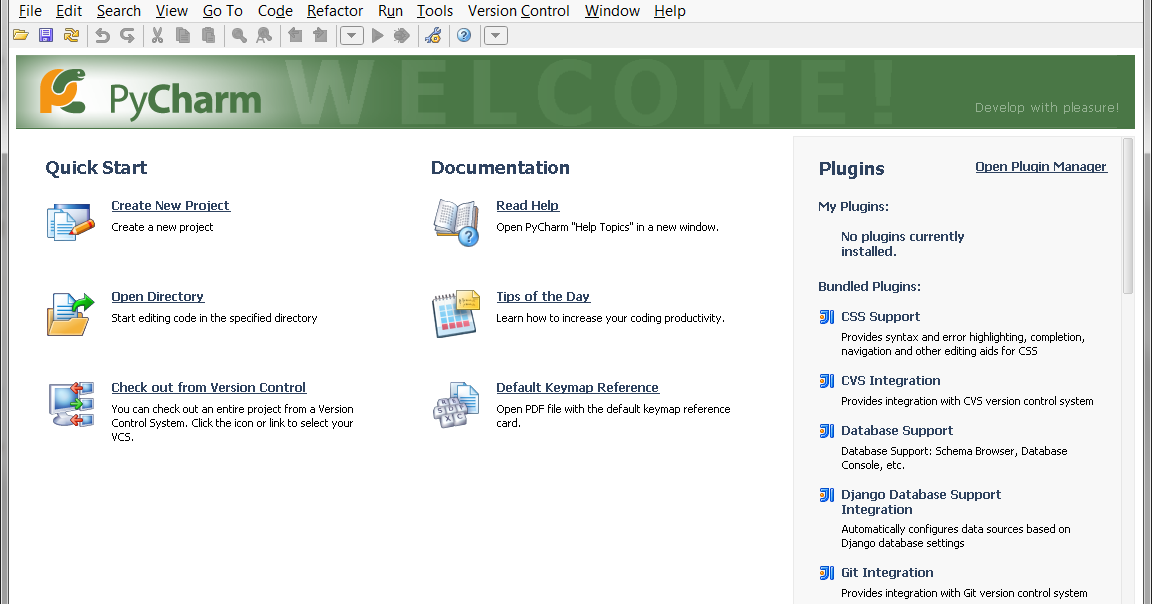This screenshot has width=1152, height=604.
Task: Click the Plugins panel vertical scrollbar
Action: [x=1128, y=217]
